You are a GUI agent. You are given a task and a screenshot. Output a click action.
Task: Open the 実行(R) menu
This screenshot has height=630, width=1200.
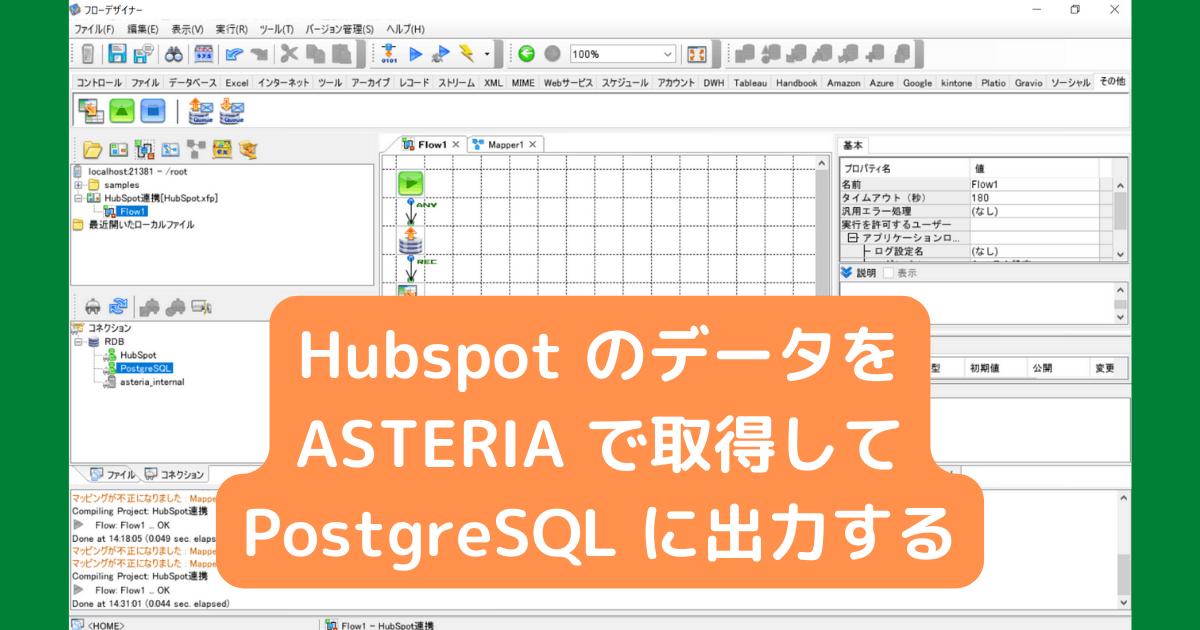click(232, 29)
